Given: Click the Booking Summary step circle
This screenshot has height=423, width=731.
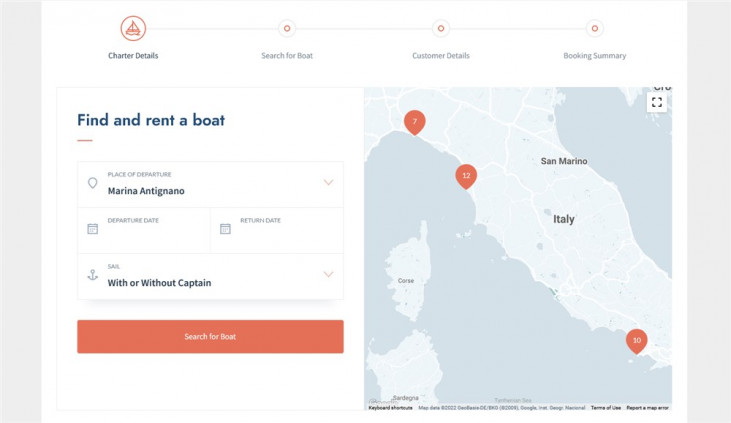Looking at the screenshot, I should pos(595,28).
